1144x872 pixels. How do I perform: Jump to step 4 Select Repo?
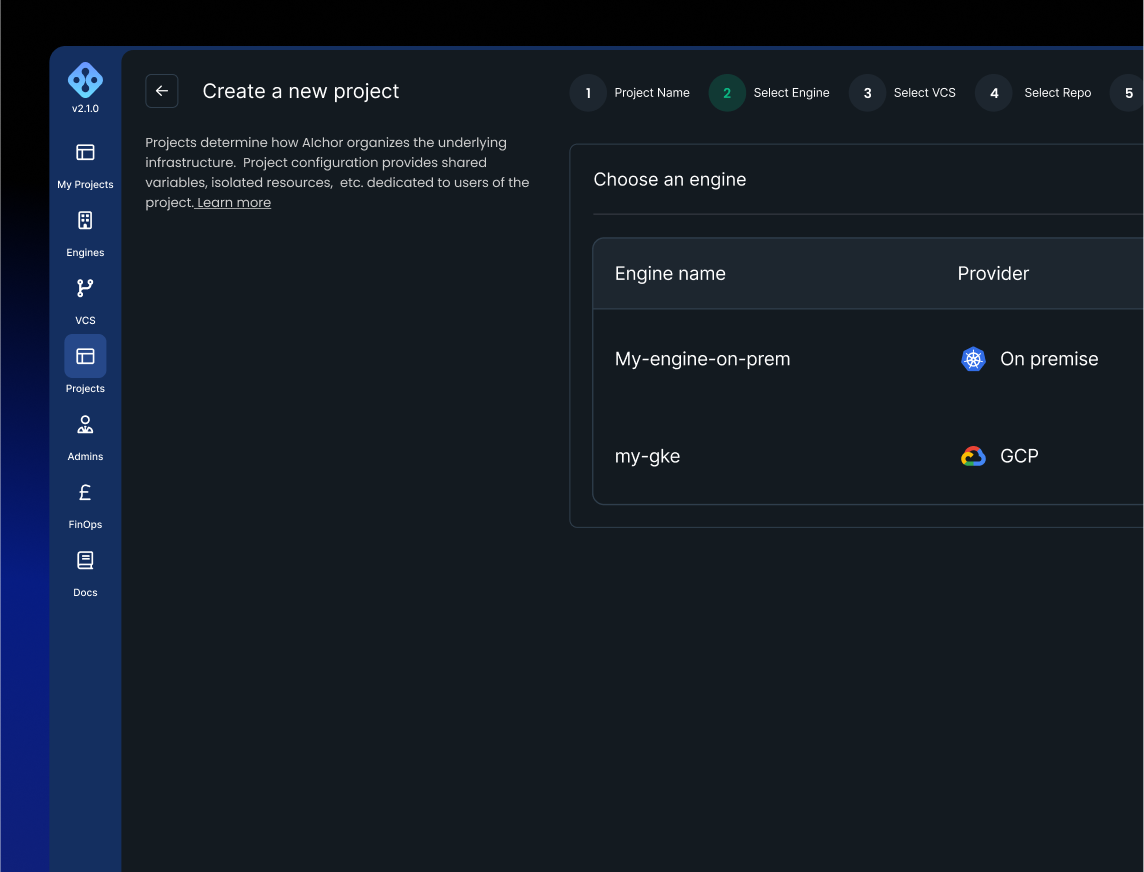tap(1034, 93)
